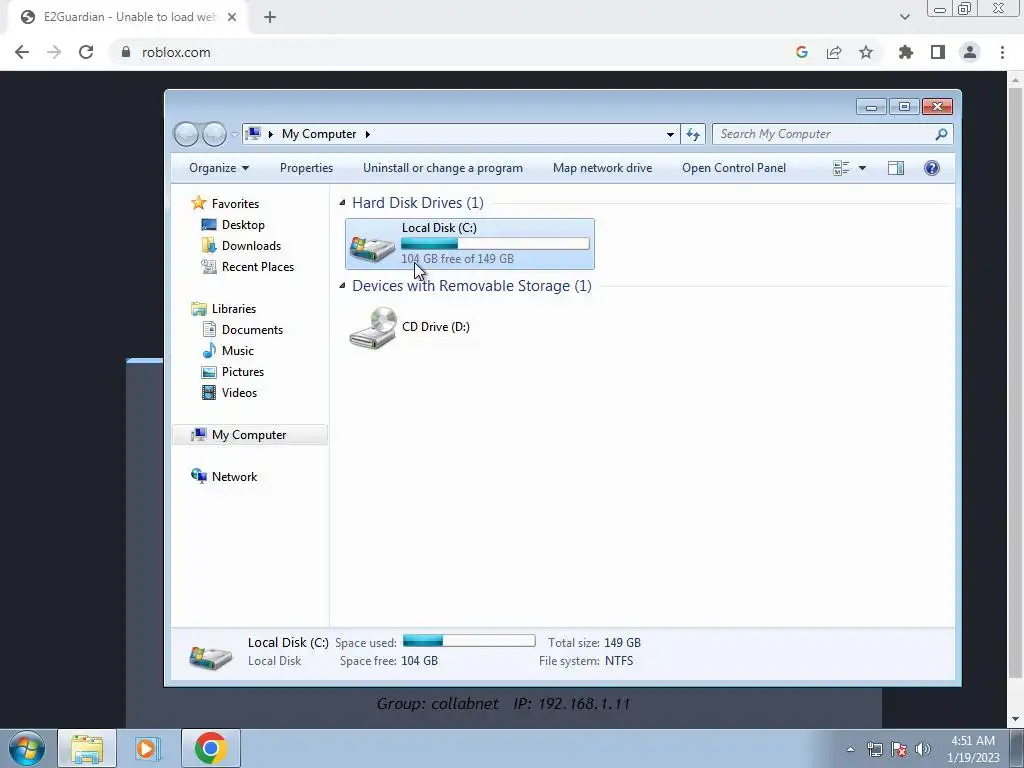
Task: Click Map network drive
Action: (602, 168)
